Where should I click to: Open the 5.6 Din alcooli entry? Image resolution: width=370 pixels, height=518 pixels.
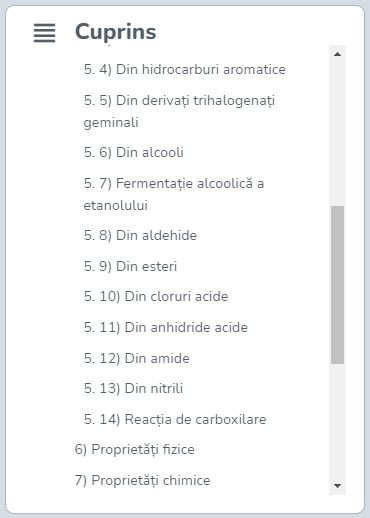point(134,152)
